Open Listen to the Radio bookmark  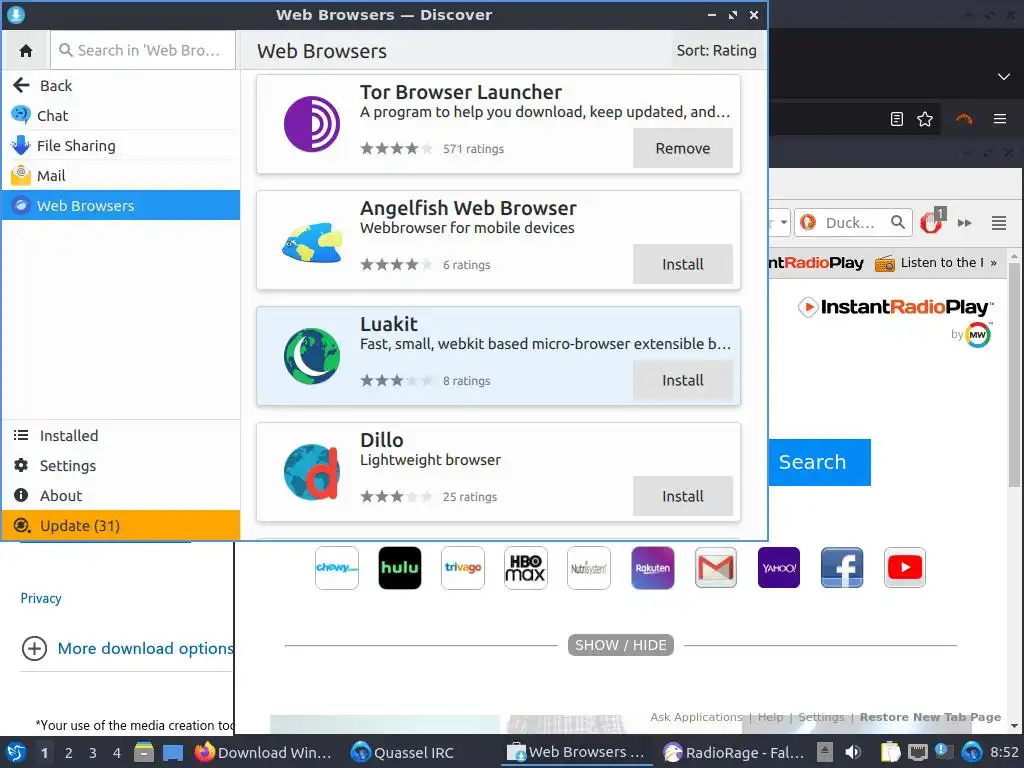(x=929, y=263)
